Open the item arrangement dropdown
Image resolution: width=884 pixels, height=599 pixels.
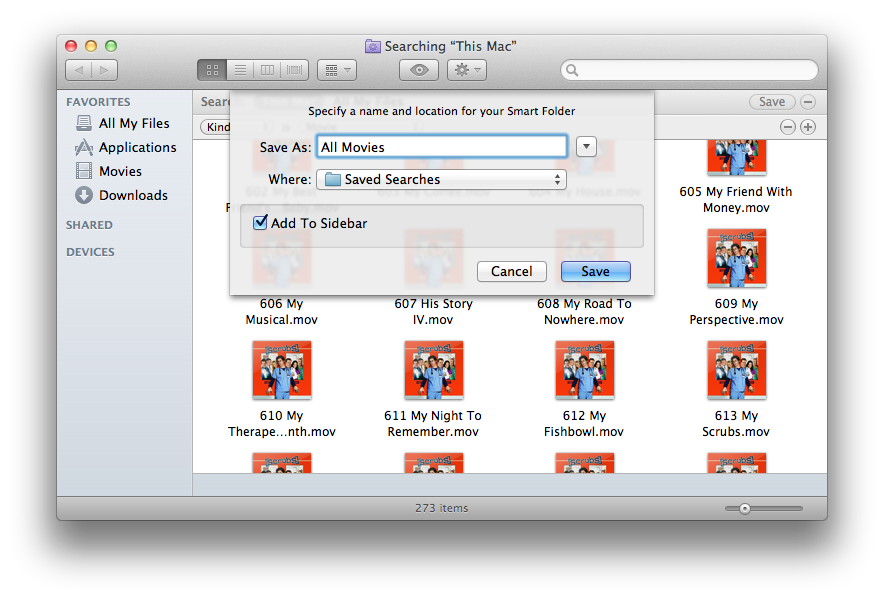pyautogui.click(x=337, y=70)
